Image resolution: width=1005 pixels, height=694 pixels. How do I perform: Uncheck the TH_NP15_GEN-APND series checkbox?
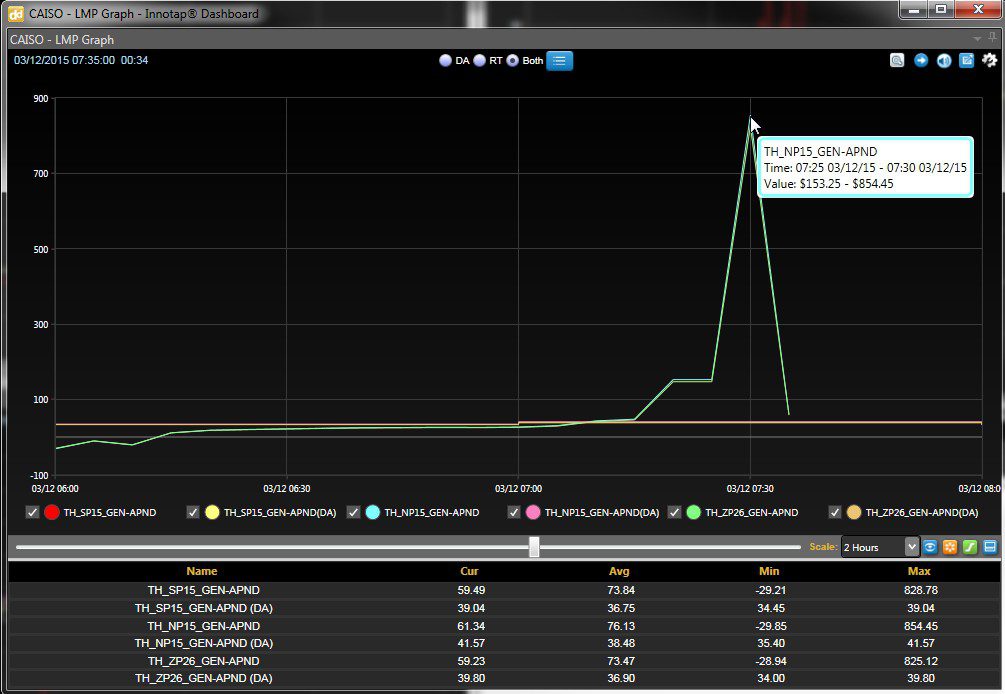[353, 512]
